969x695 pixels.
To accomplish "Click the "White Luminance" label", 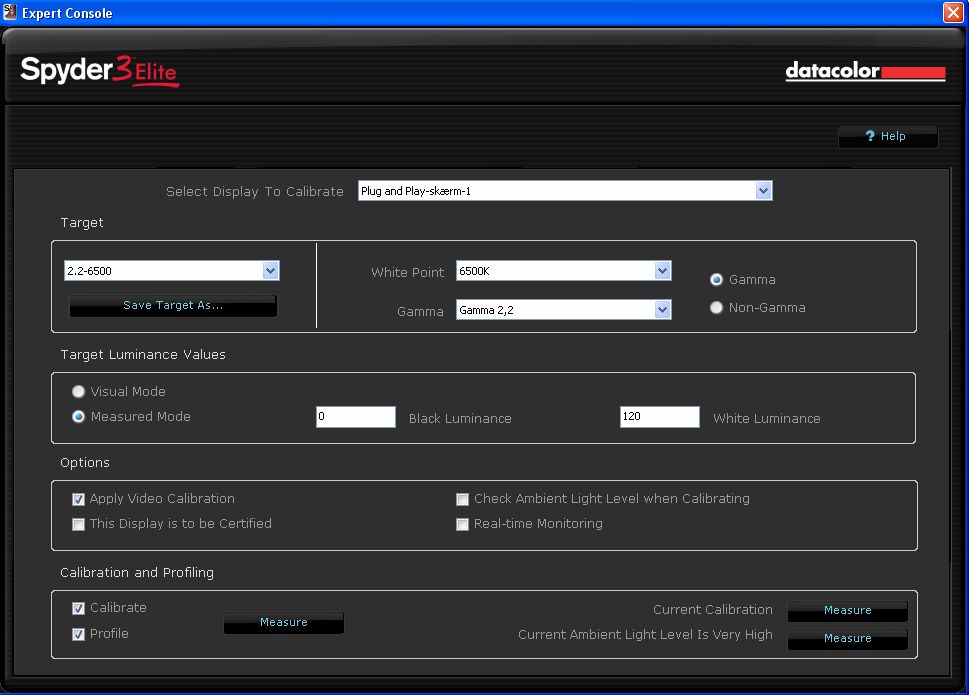I will (767, 419).
